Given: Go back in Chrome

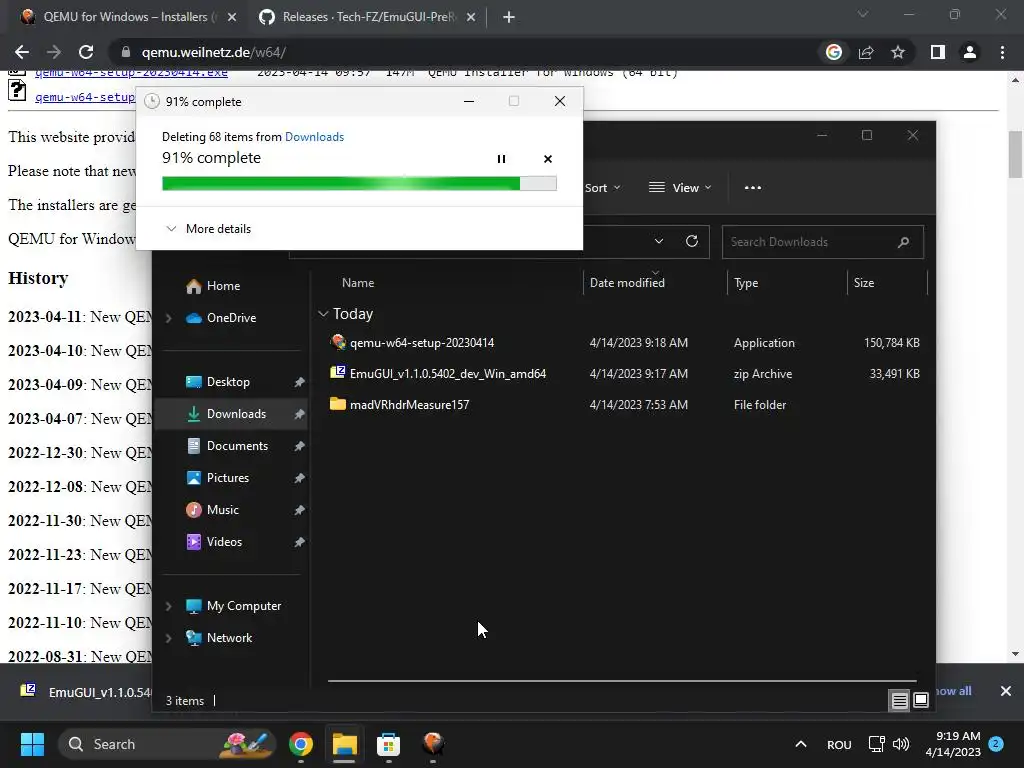Looking at the screenshot, I should (x=22, y=52).
